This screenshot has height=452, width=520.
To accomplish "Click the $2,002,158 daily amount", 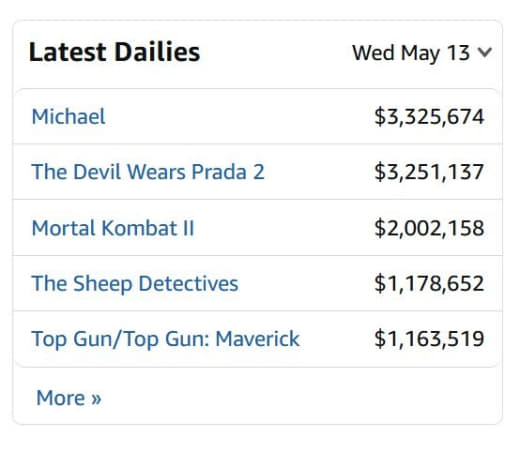I will [429, 228].
